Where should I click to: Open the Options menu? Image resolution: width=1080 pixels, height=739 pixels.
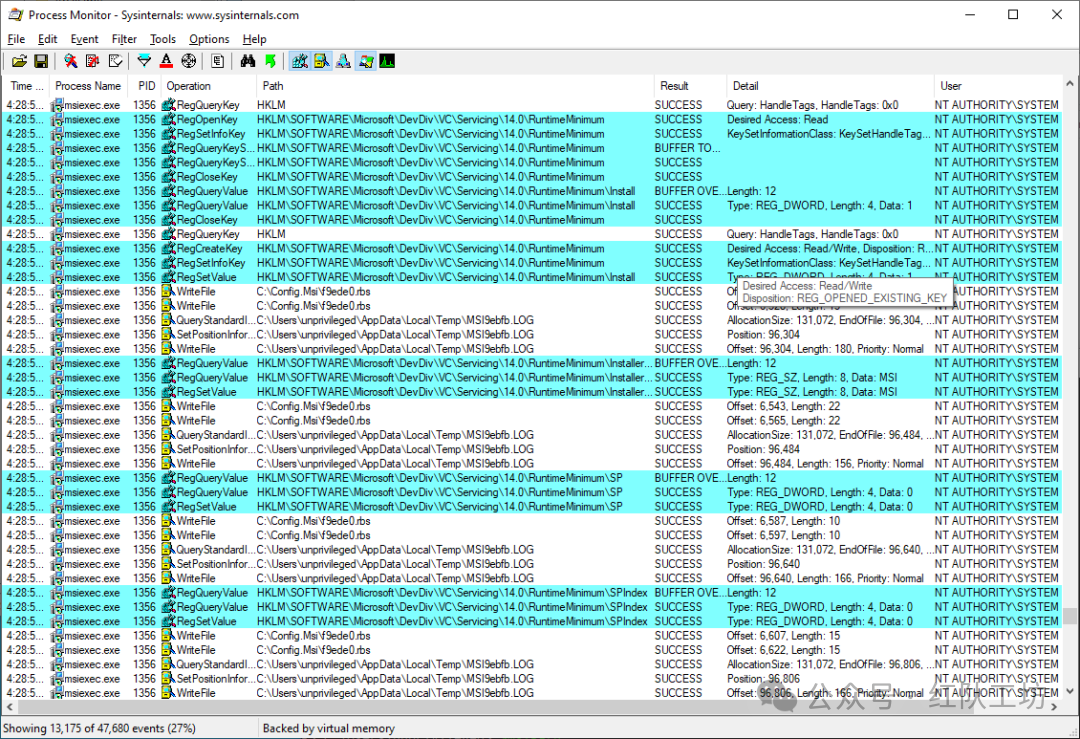(x=209, y=39)
